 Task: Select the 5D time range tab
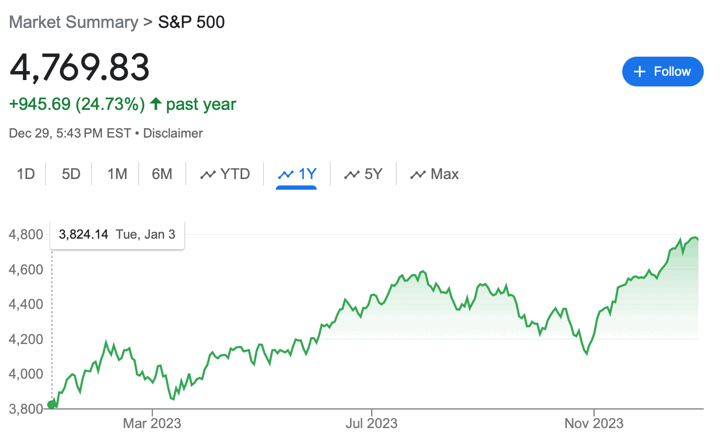[x=71, y=174]
